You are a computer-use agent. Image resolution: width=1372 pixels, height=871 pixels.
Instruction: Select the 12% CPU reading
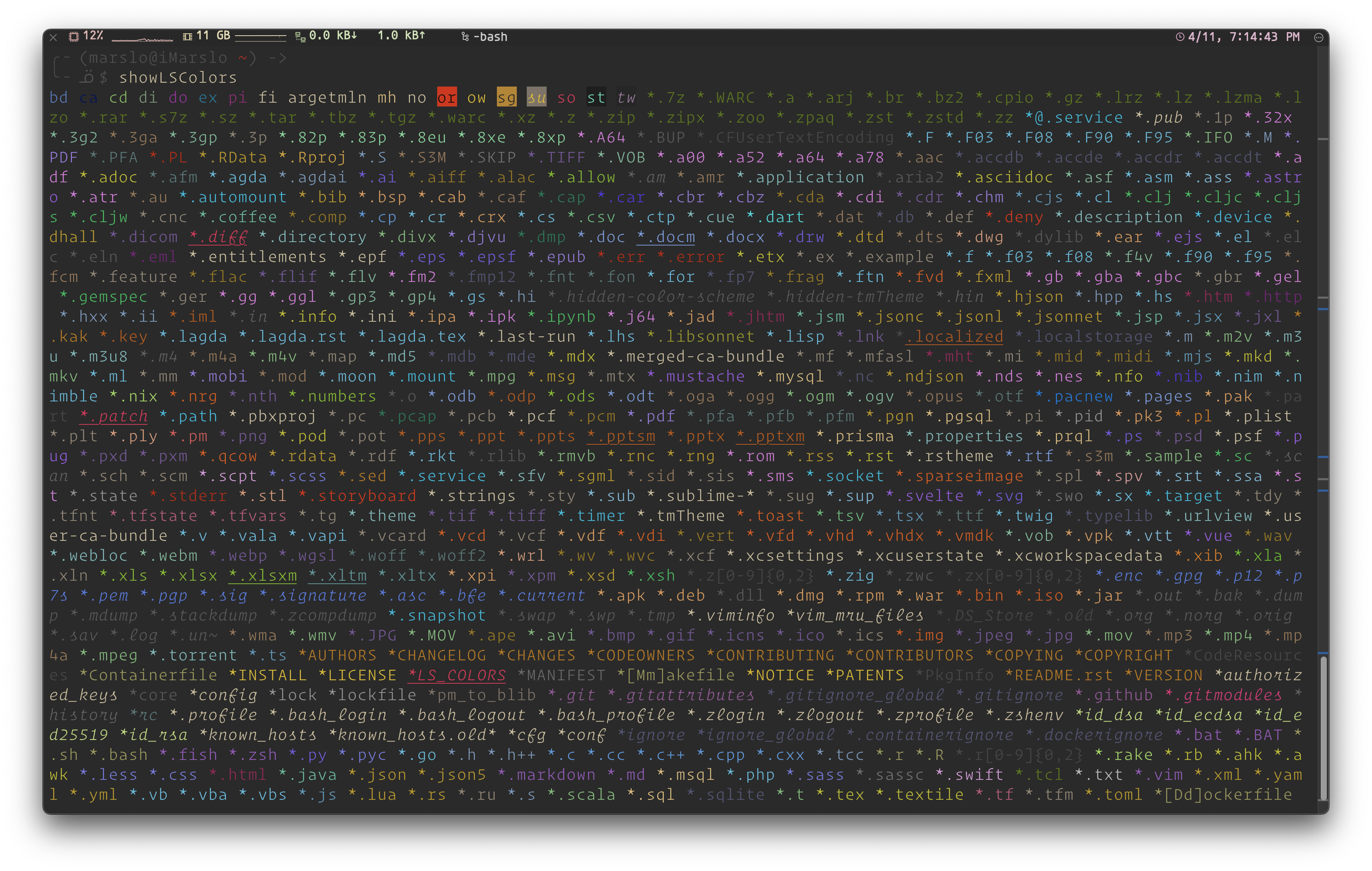(x=93, y=36)
